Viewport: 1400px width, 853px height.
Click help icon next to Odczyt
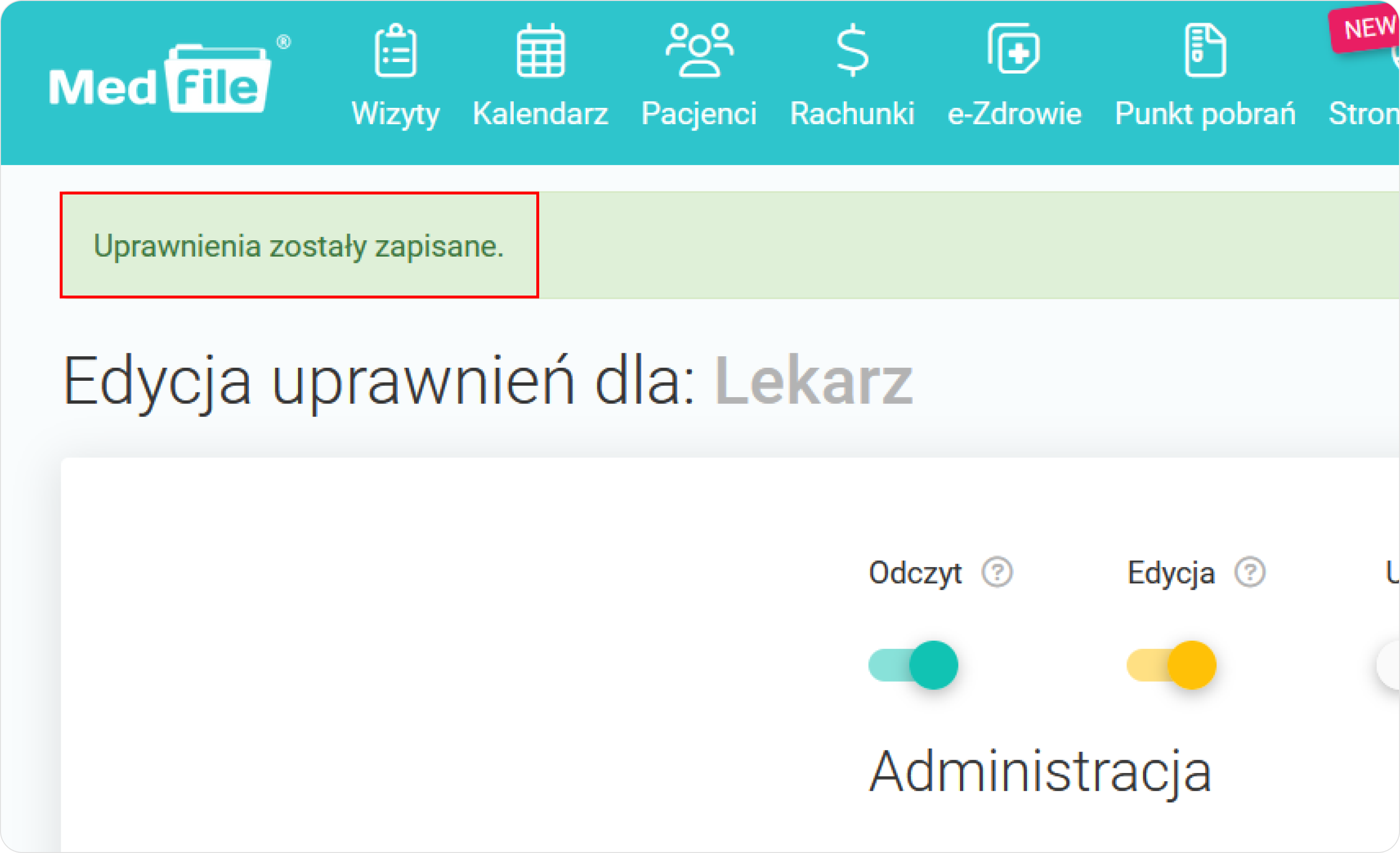tap(997, 572)
